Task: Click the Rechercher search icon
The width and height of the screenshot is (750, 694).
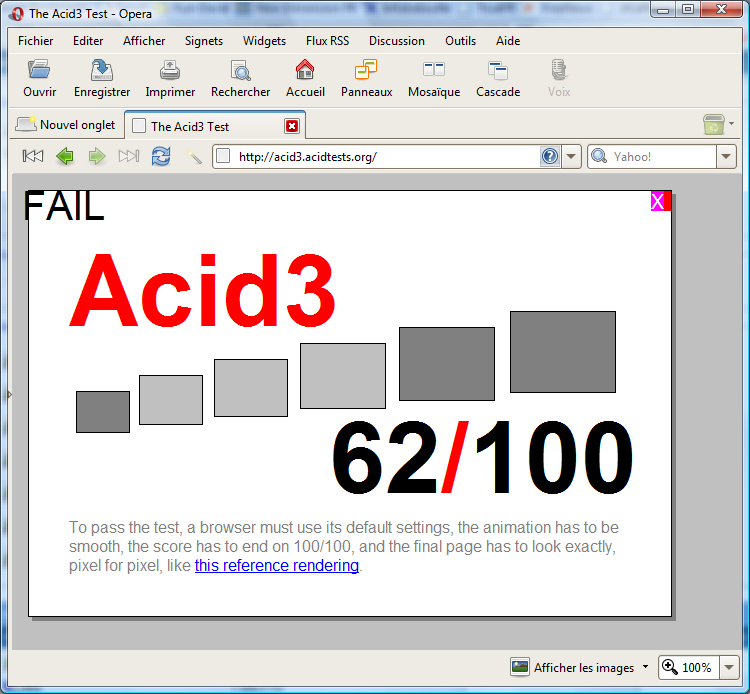Action: coord(240,71)
